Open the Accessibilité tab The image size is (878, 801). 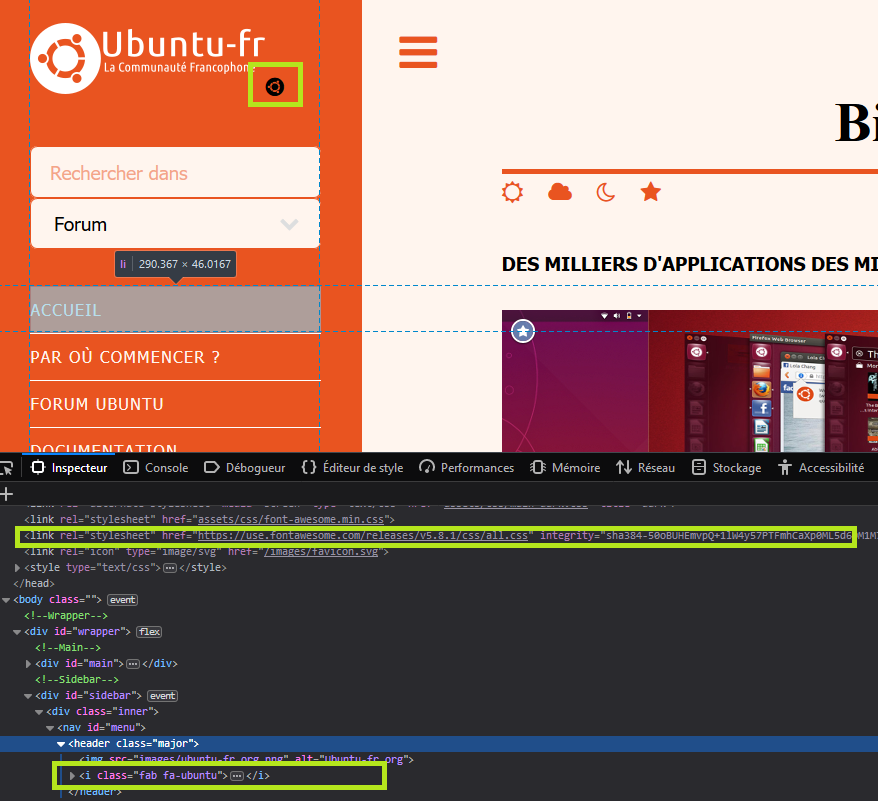click(820, 468)
